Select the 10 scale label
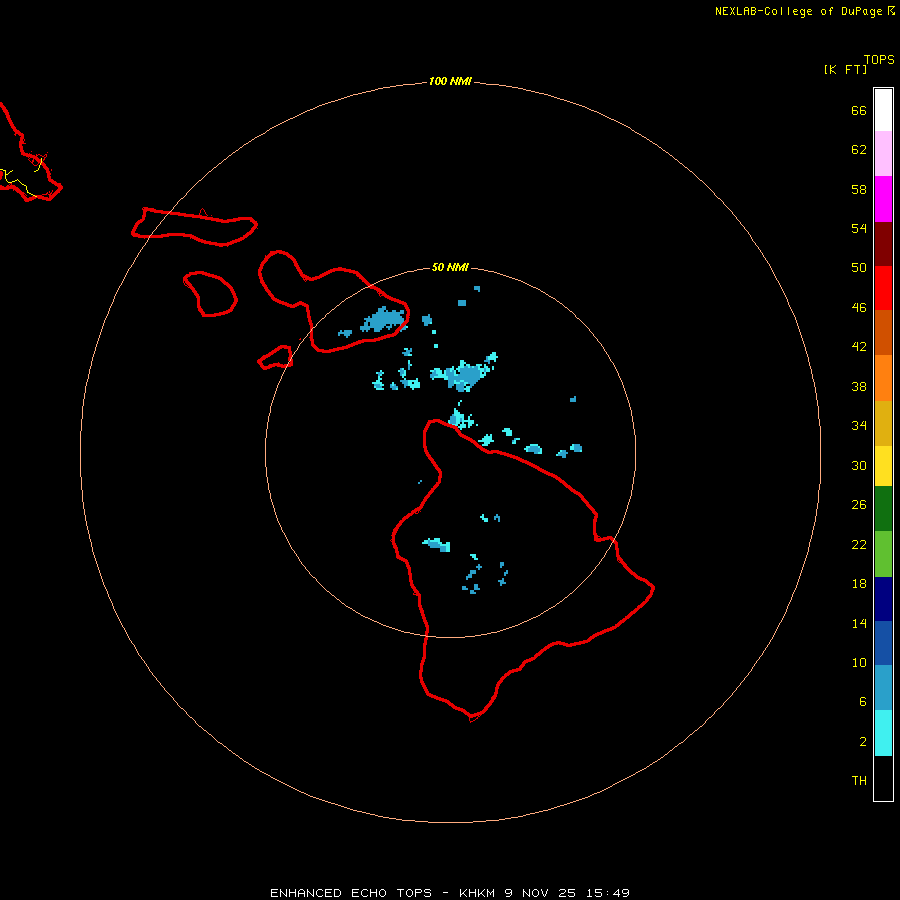 tap(859, 663)
